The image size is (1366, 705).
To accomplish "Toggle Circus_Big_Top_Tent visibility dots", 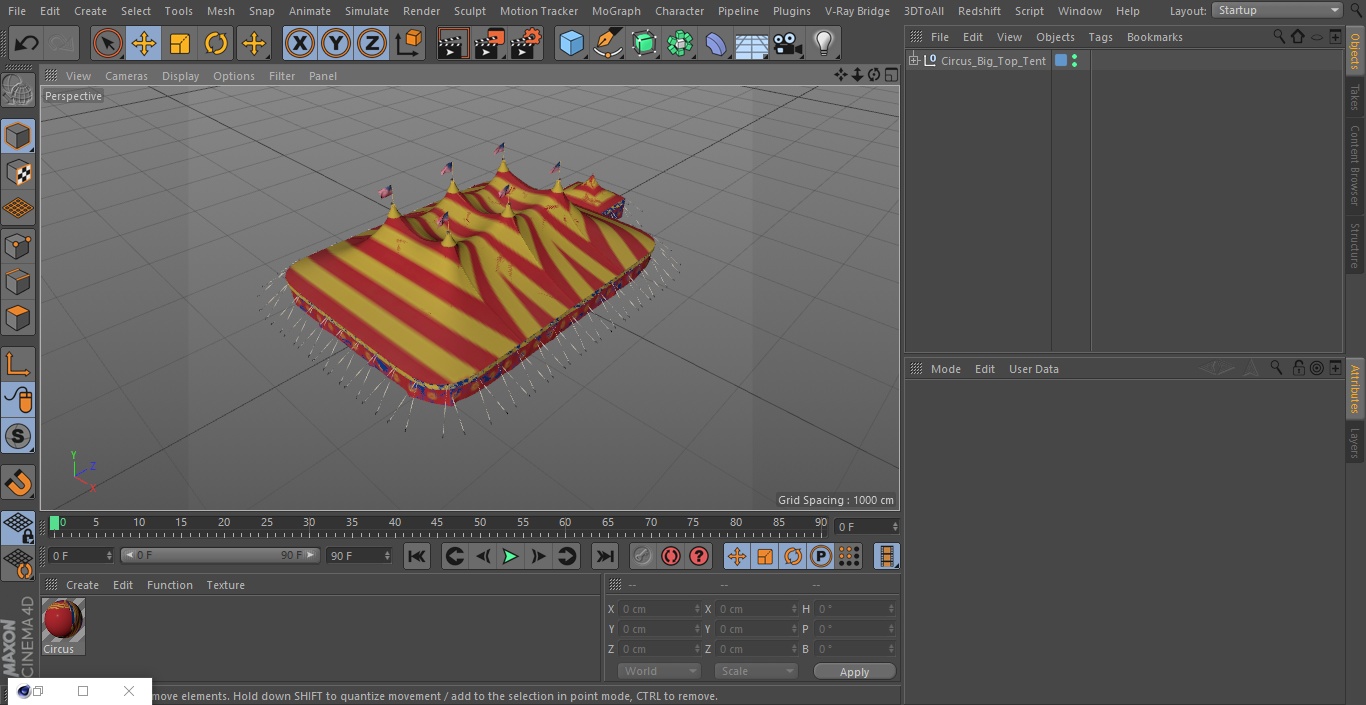I will click(1074, 61).
